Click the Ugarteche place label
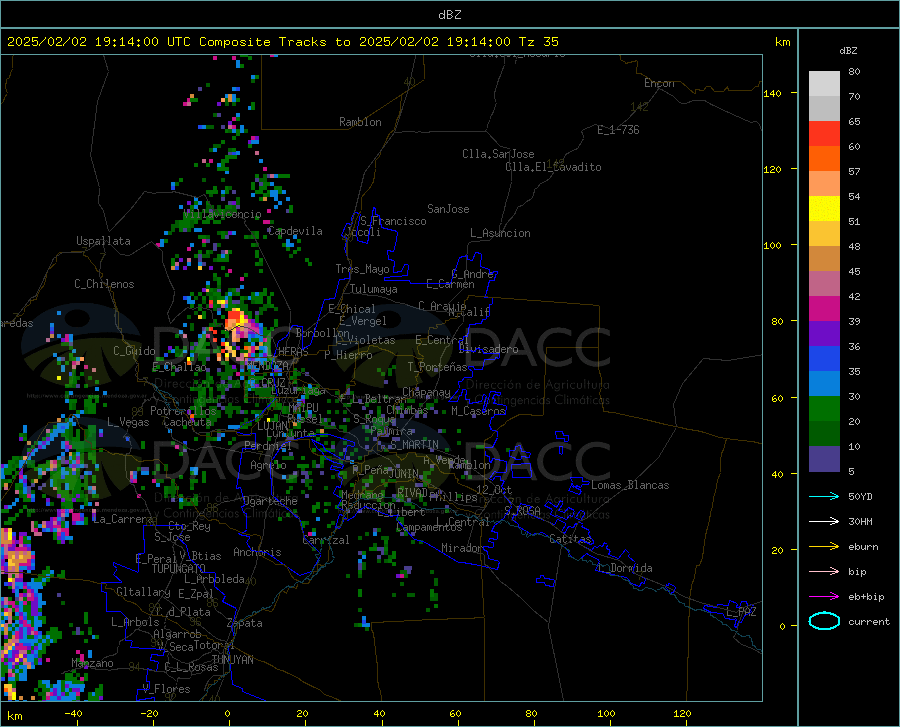This screenshot has width=900, height=727. point(270,501)
